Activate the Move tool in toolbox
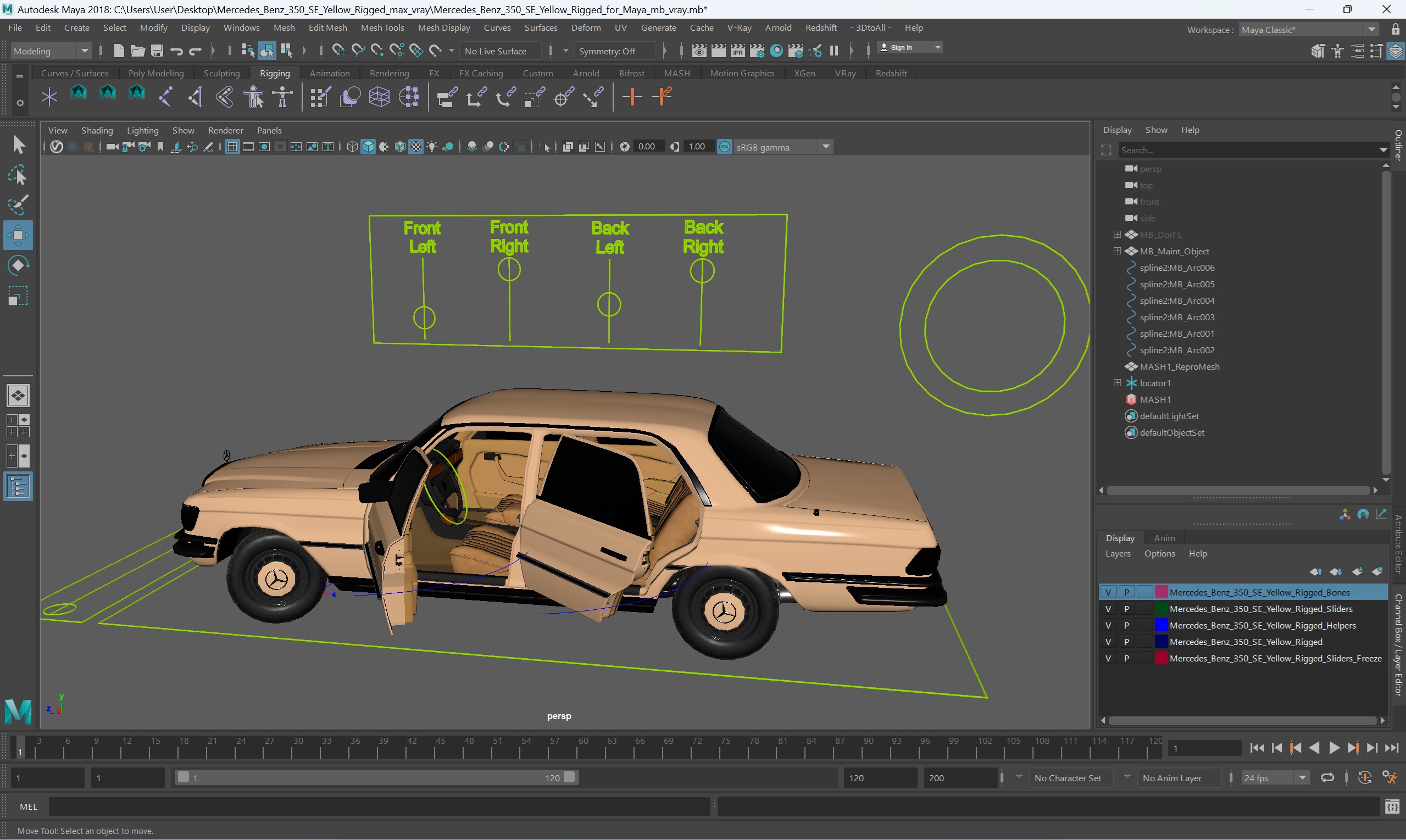Image resolution: width=1406 pixels, height=840 pixels. pyautogui.click(x=18, y=235)
